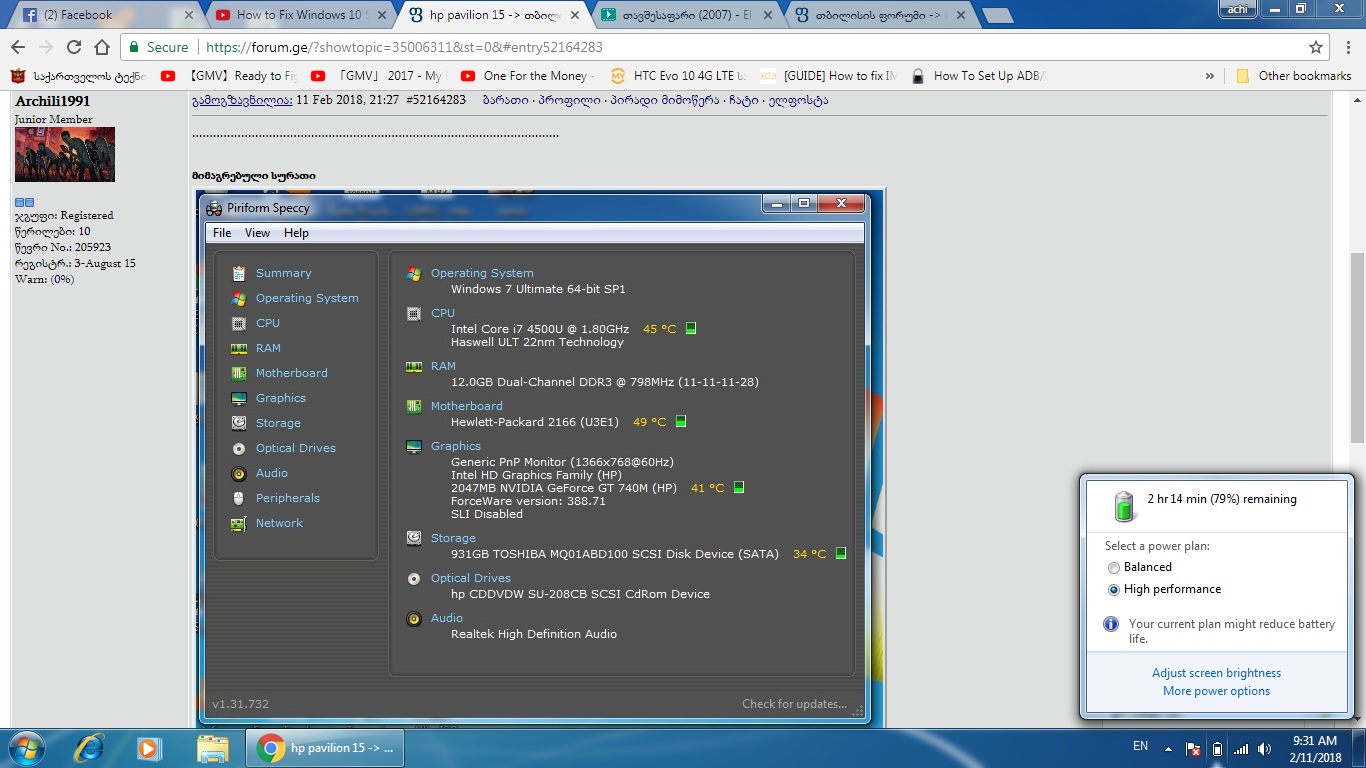Open the How To Set Up ADB bookmark
The height and width of the screenshot is (768, 1366).
click(x=980, y=76)
